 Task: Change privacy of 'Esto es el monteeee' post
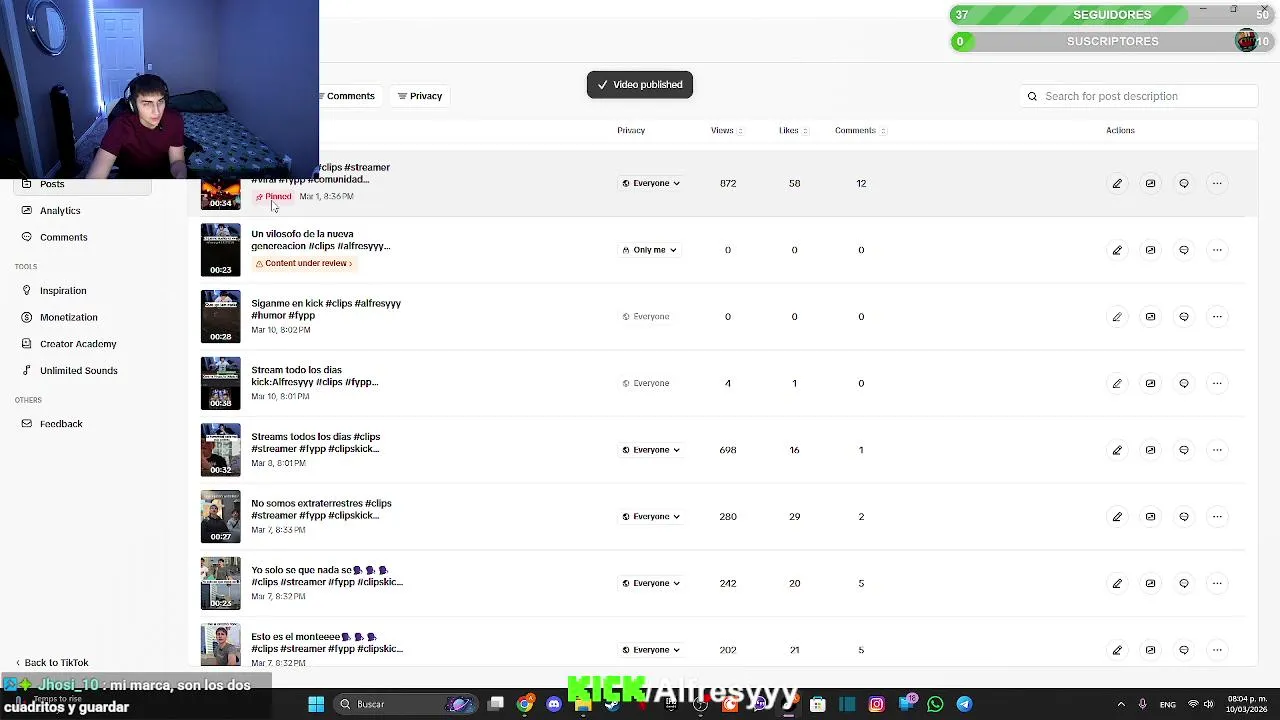coord(651,650)
